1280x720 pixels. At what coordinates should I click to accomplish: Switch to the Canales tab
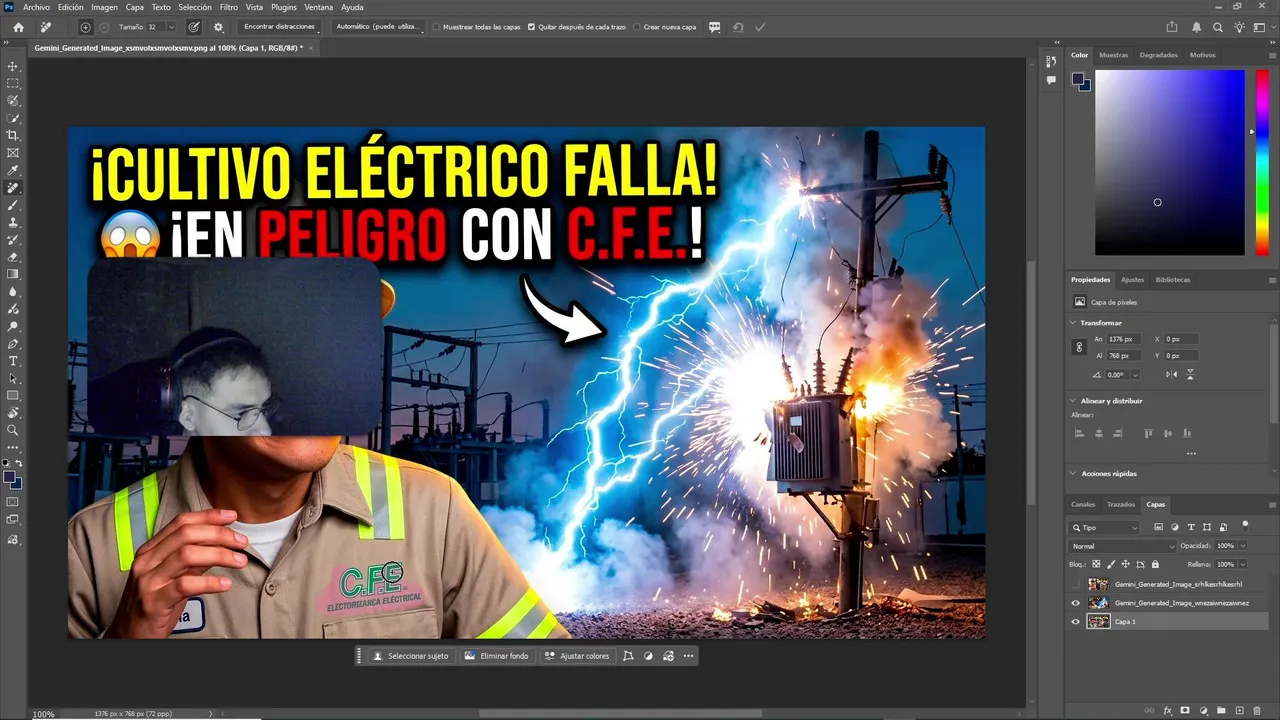click(1083, 504)
